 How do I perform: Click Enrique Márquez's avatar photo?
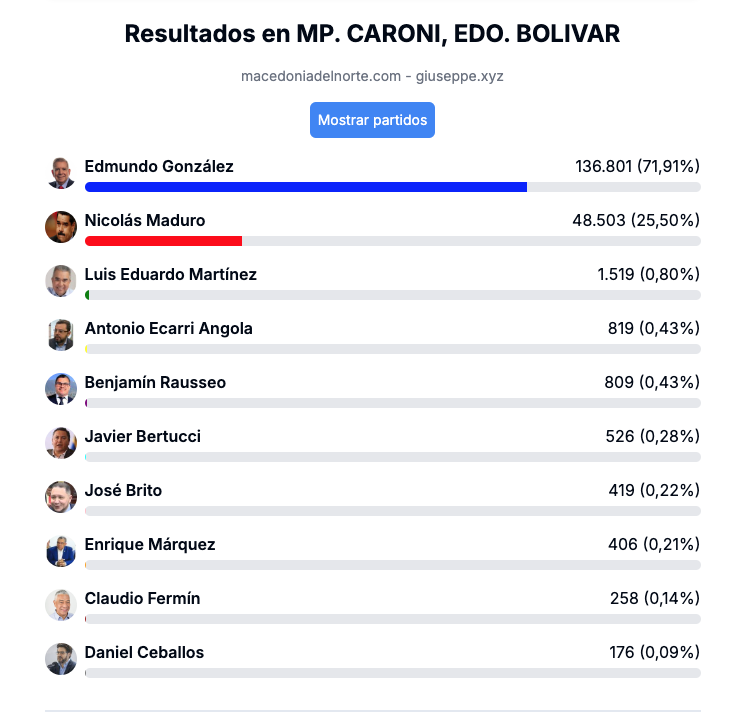(61, 551)
